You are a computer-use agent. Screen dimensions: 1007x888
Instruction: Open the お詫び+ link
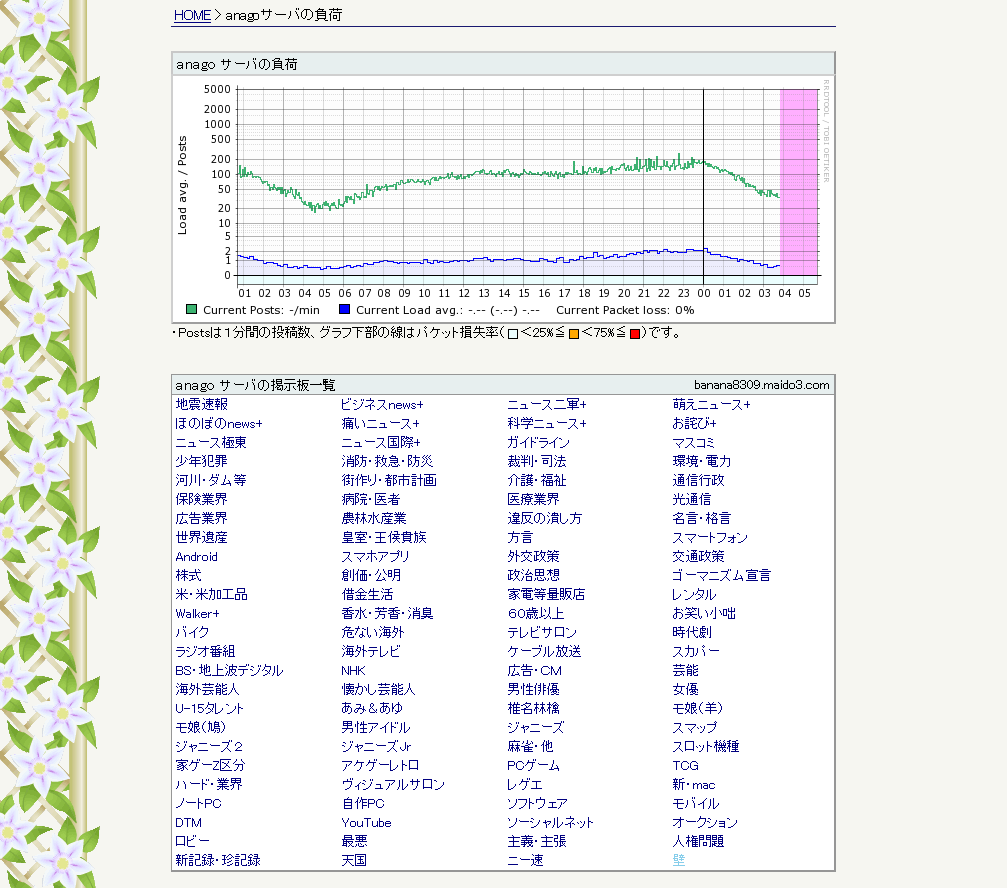[694, 424]
